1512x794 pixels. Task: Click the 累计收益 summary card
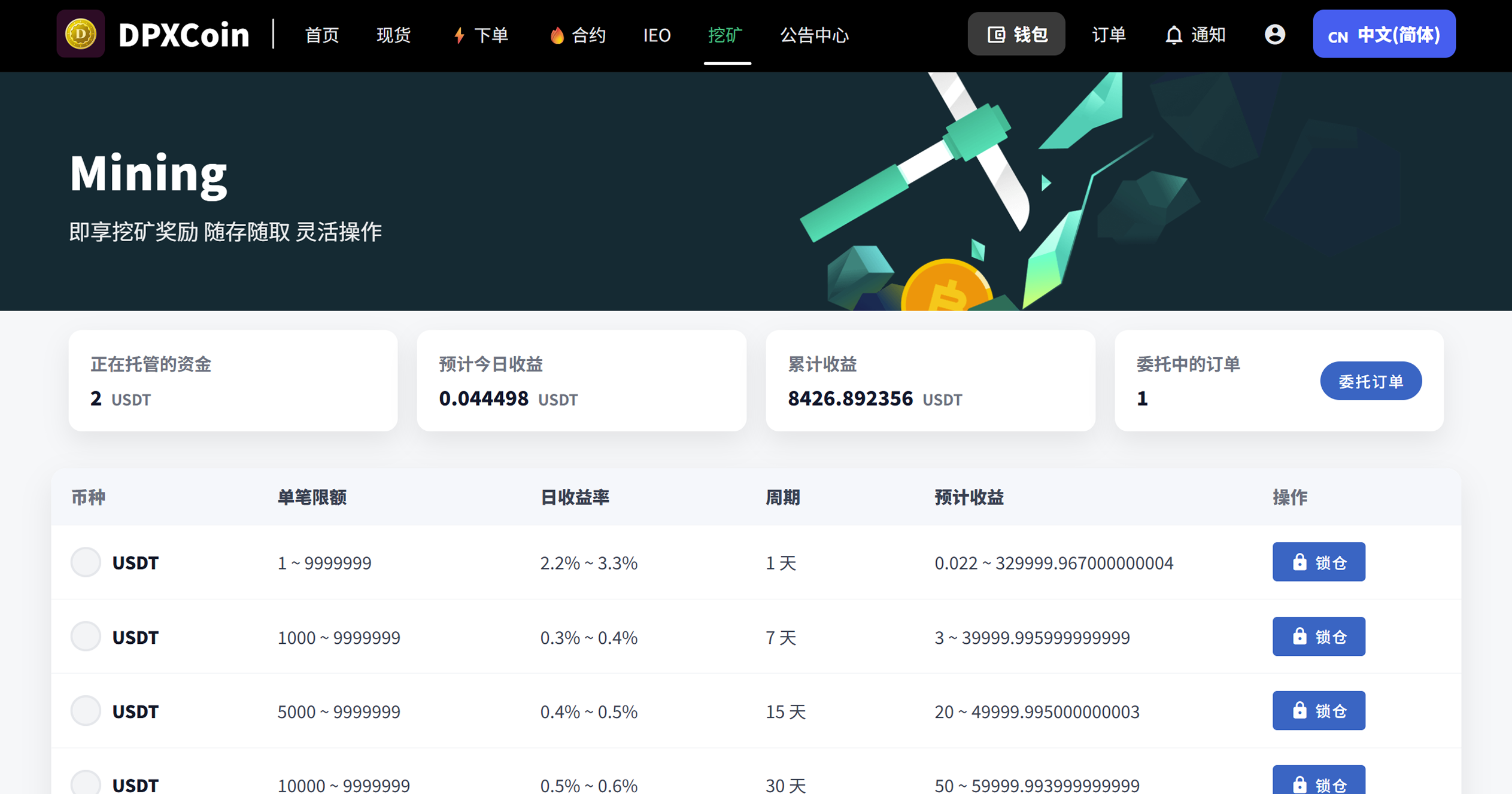coord(930,381)
